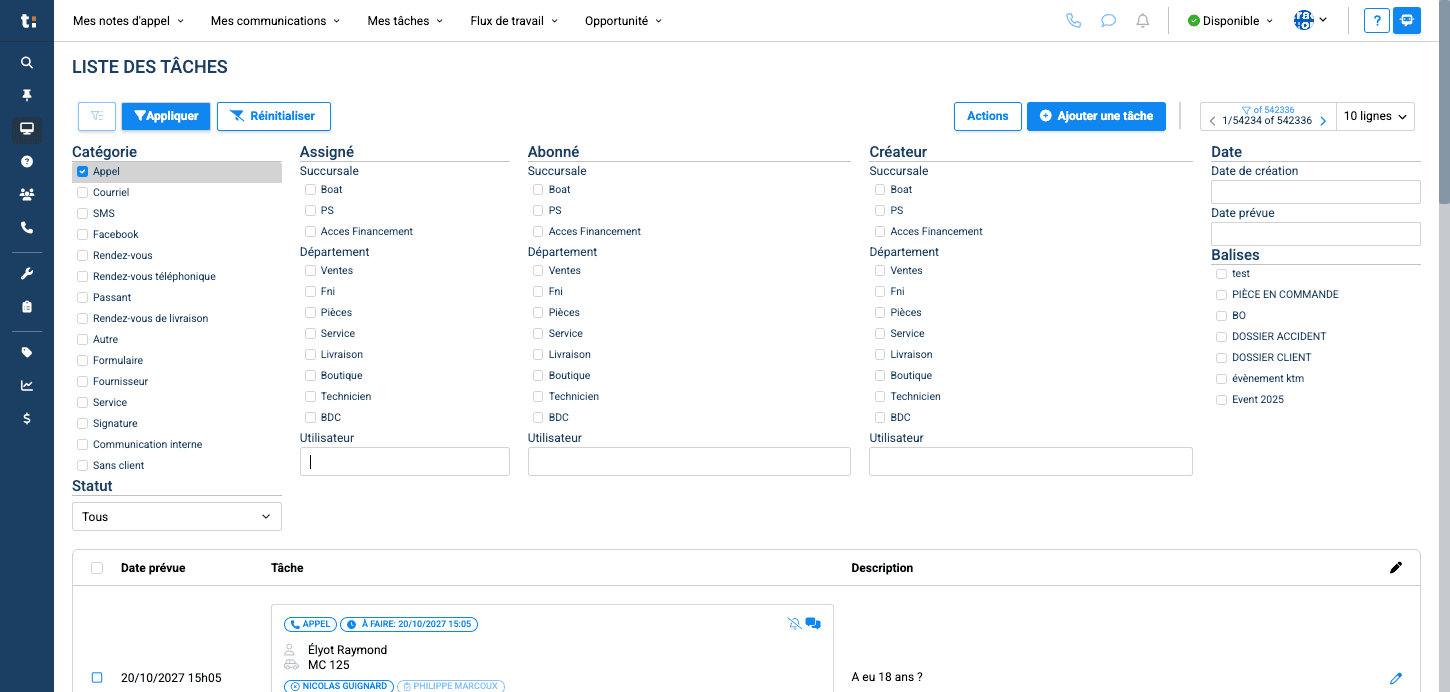The width and height of the screenshot is (1450, 692).
Task: Click the phone icon in the sidebar
Action: click(27, 227)
